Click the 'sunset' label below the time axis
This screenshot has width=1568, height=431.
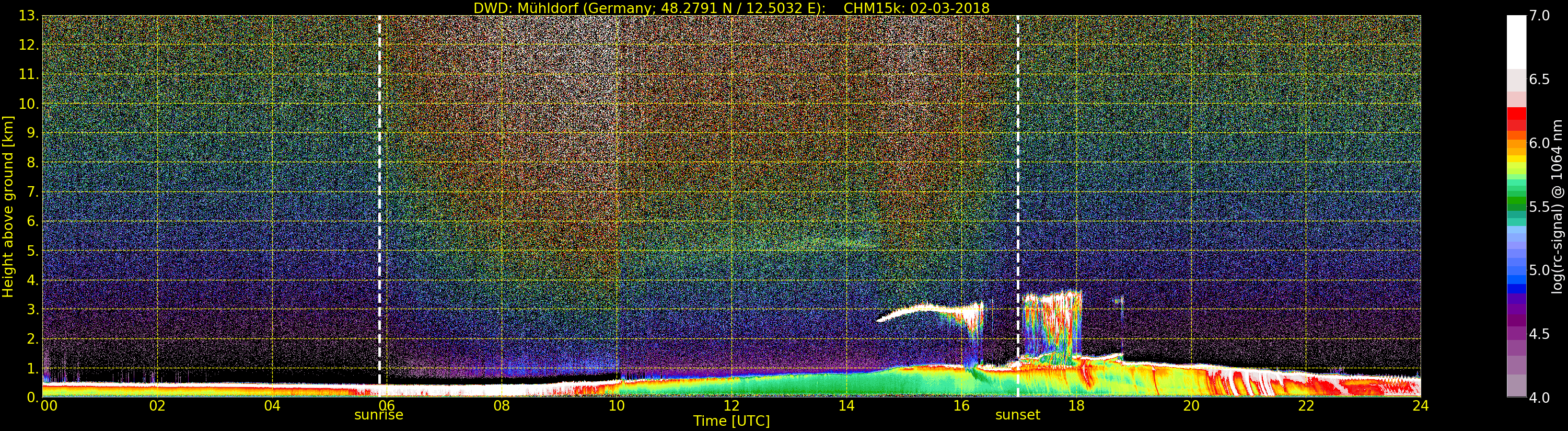click(x=1018, y=415)
